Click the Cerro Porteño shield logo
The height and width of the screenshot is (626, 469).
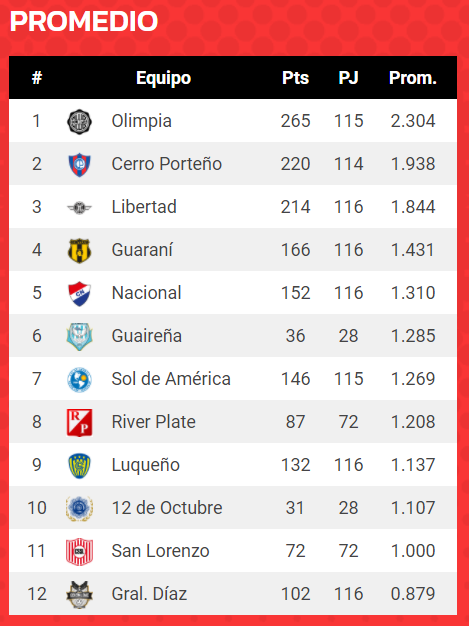tap(79, 164)
